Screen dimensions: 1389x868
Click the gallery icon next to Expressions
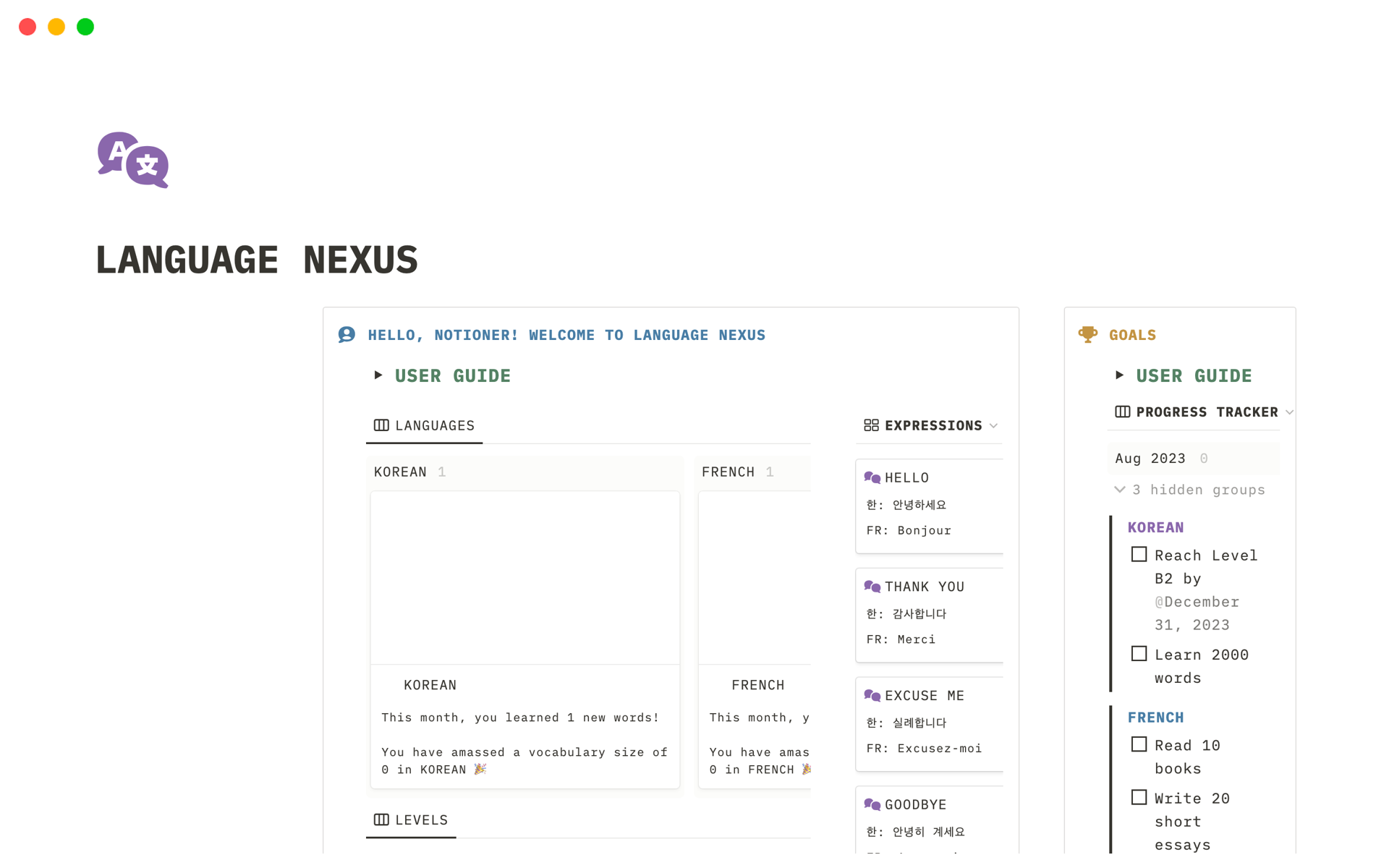[x=871, y=425]
